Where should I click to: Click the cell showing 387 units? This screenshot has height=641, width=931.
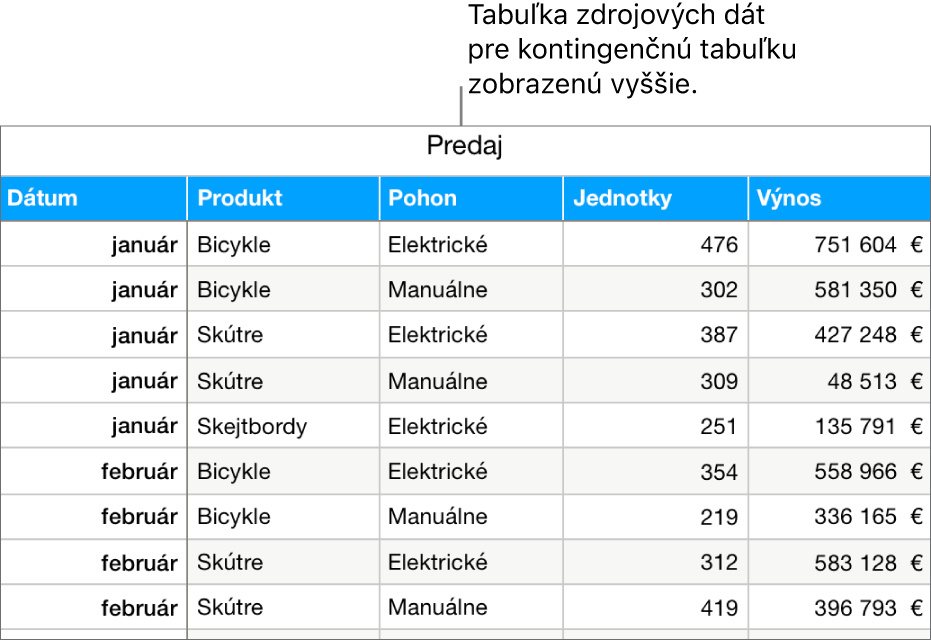[719, 335]
